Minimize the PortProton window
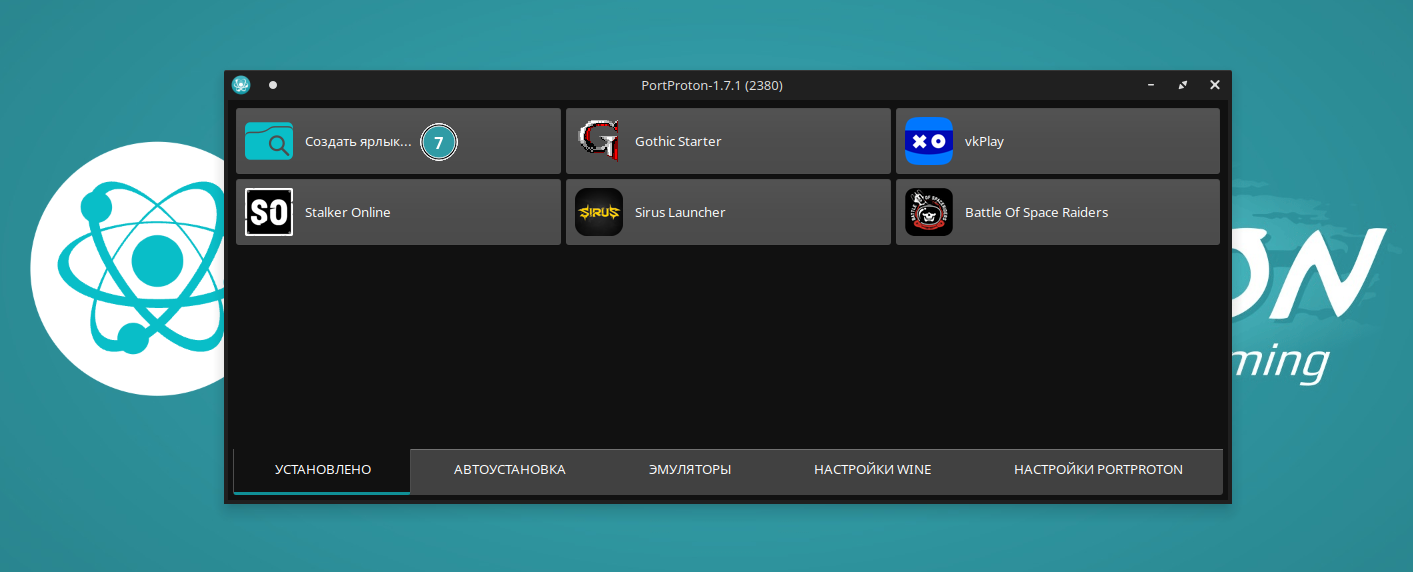The width and height of the screenshot is (1413, 572). (1151, 85)
